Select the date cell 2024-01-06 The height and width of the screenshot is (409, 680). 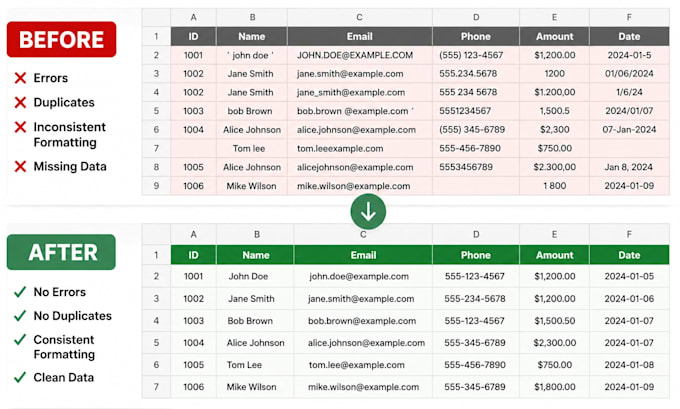tap(629, 299)
